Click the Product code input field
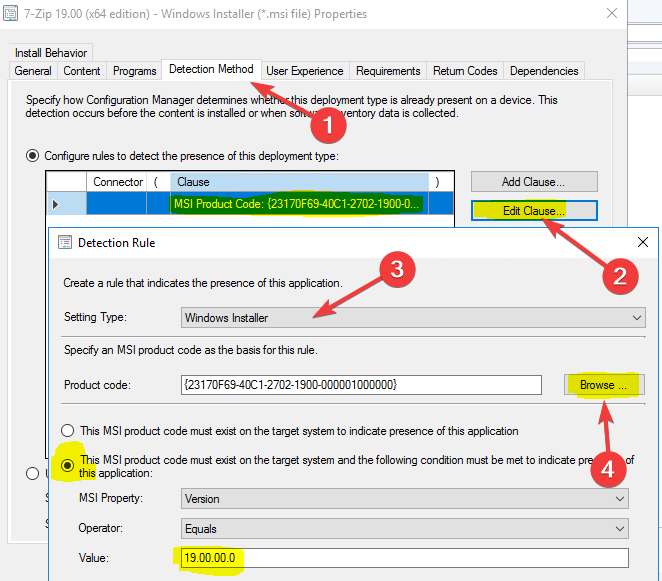The image size is (662, 581). click(x=361, y=385)
